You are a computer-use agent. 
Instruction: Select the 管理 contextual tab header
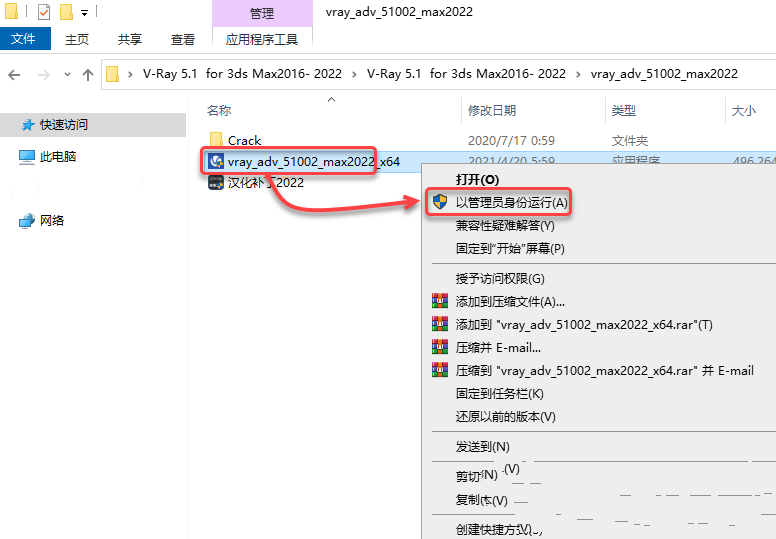point(262,13)
